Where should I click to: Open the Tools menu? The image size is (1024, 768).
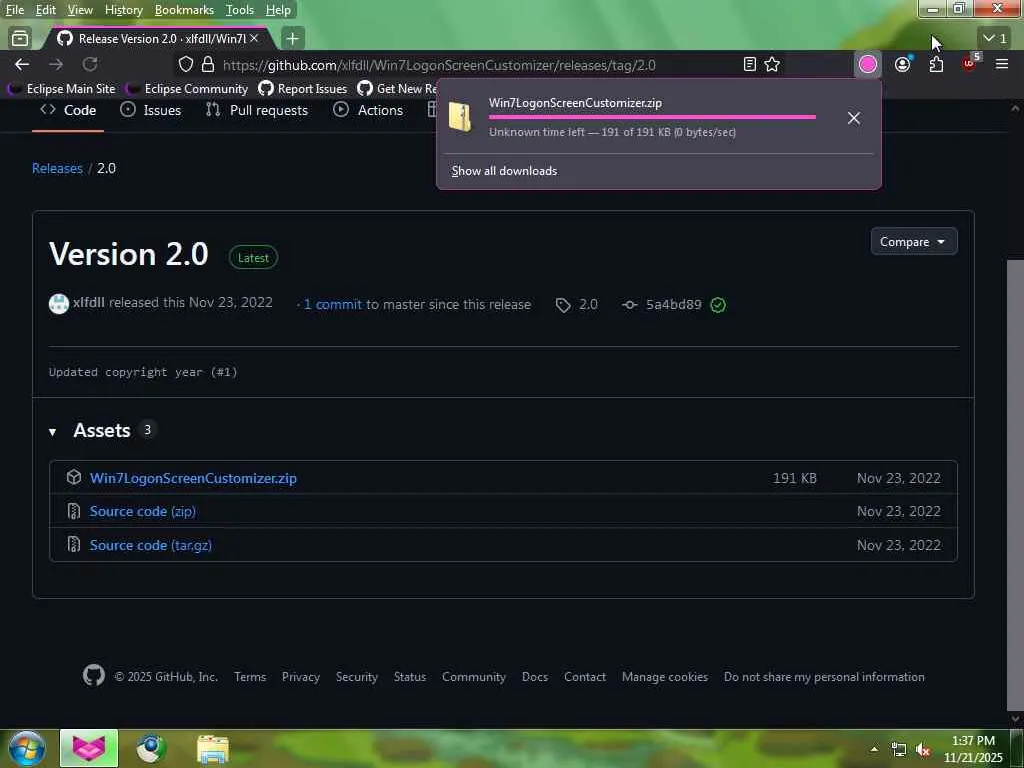pos(240,10)
